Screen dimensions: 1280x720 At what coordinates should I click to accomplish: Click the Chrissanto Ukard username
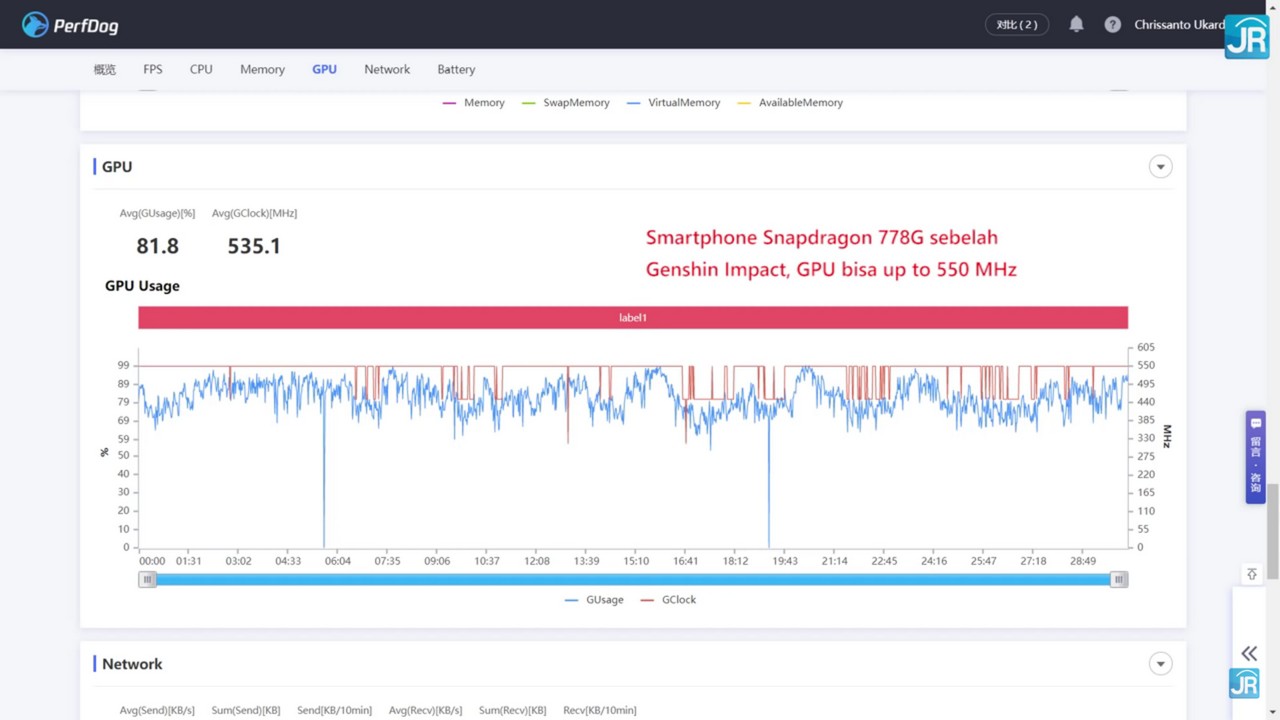[1178, 24]
